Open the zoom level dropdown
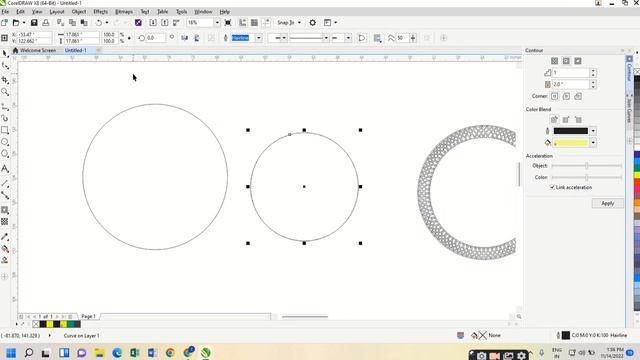The height and width of the screenshot is (360, 640). [217, 22]
